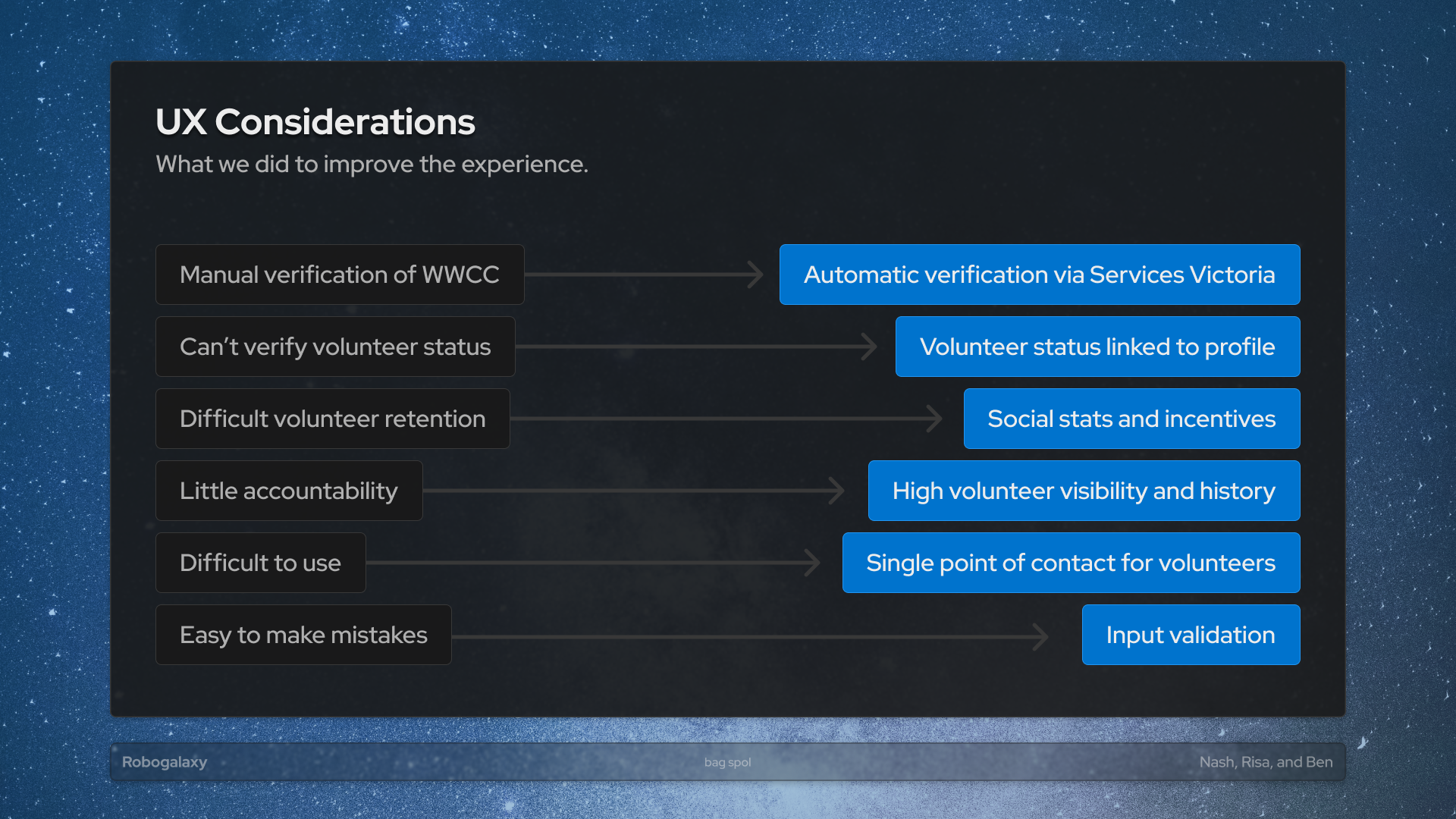Click the Input validation box
This screenshot has height=819, width=1456.
tap(1191, 635)
